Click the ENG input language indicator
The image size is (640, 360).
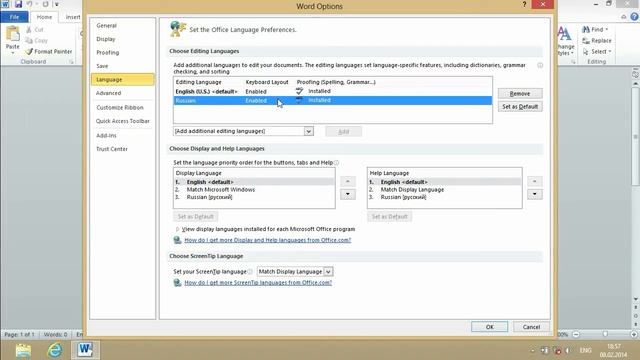click(585, 350)
